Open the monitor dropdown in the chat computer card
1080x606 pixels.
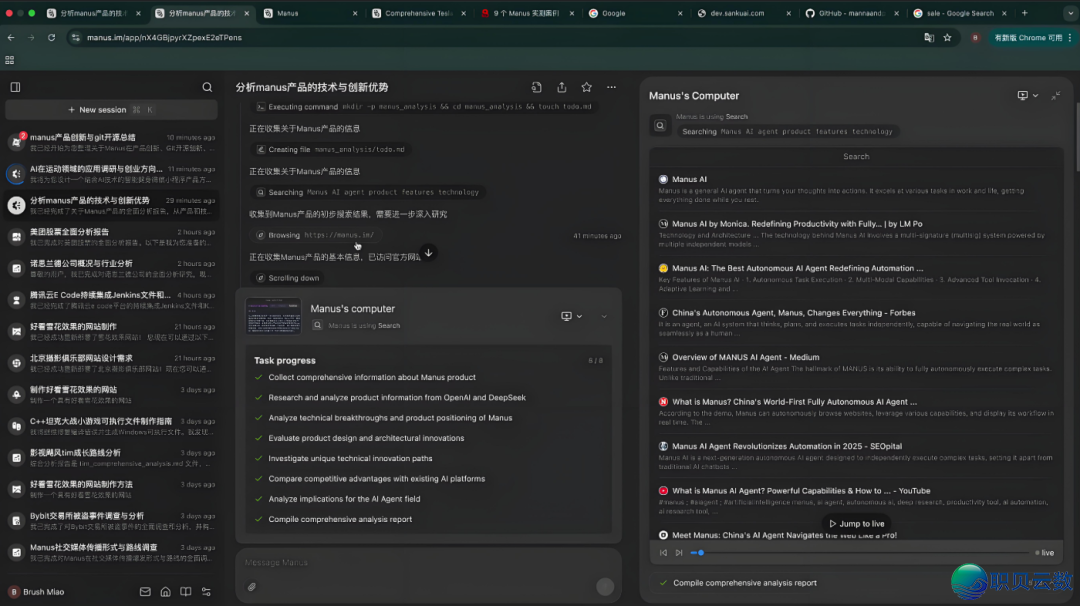click(572, 316)
